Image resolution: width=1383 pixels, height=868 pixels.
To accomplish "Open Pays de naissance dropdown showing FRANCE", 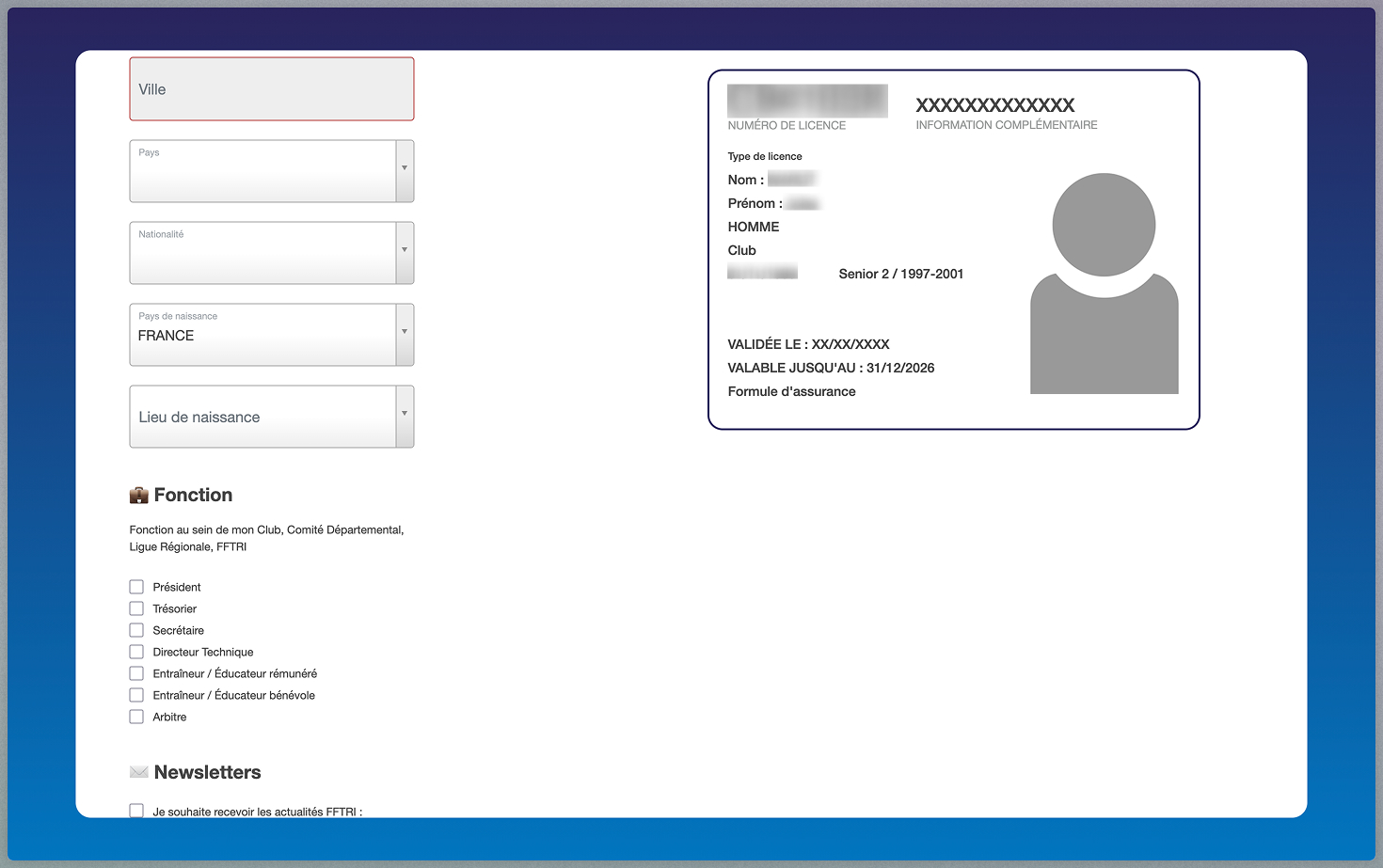I will [405, 335].
